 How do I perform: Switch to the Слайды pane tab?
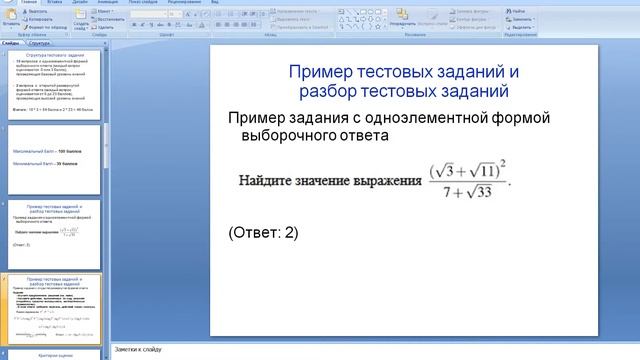point(10,43)
